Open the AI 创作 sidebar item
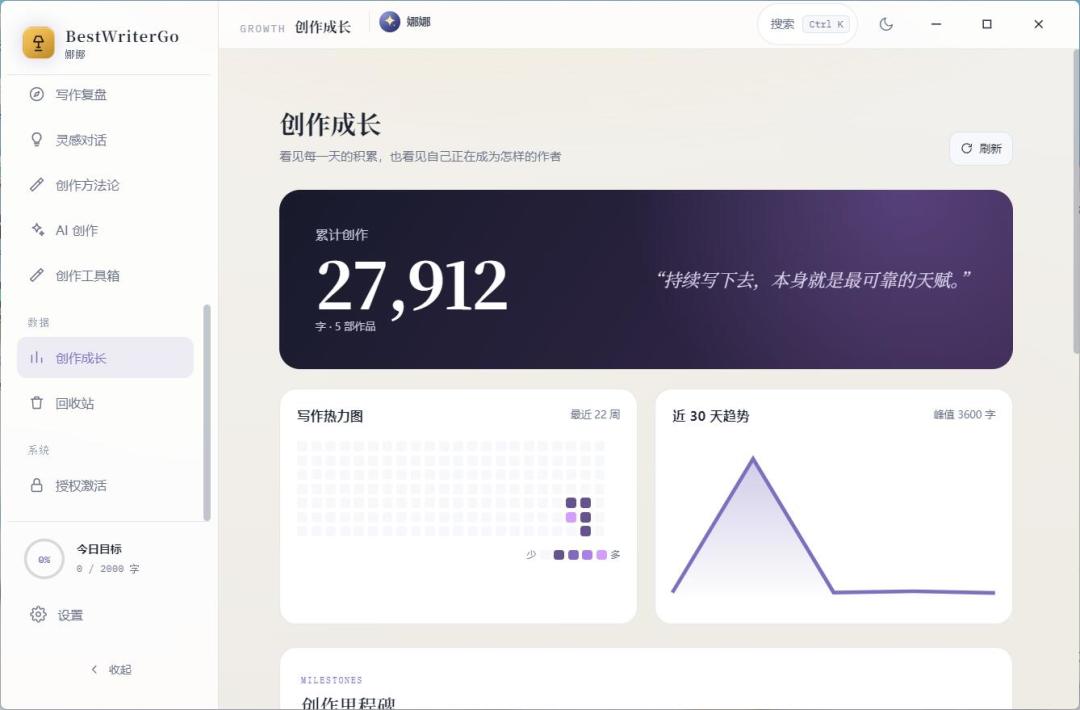The image size is (1080, 710). pyautogui.click(x=105, y=230)
